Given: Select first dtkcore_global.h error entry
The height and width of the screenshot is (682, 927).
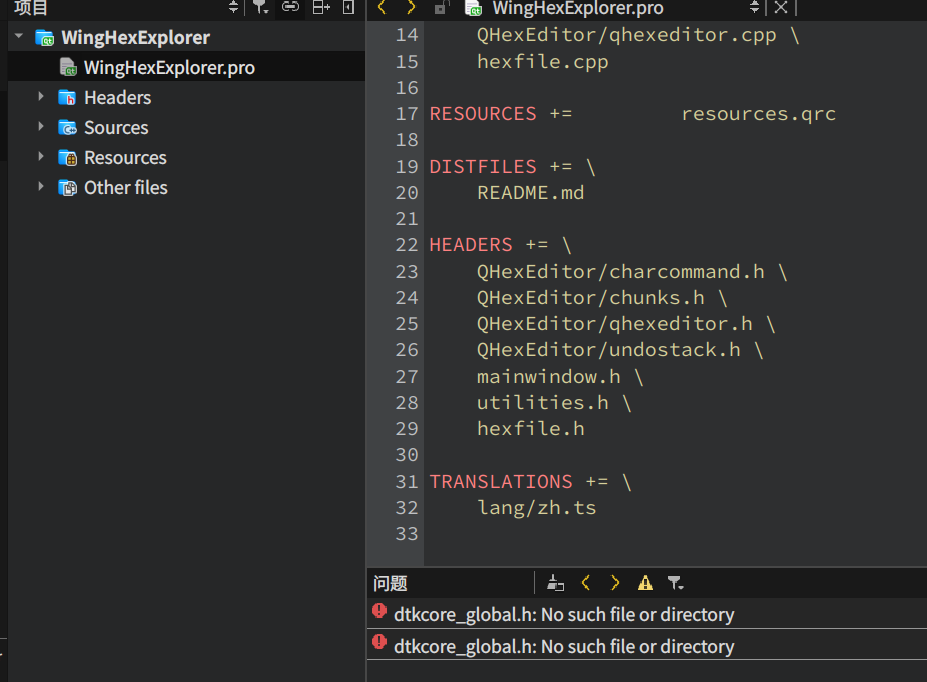Looking at the screenshot, I should [x=647, y=613].
